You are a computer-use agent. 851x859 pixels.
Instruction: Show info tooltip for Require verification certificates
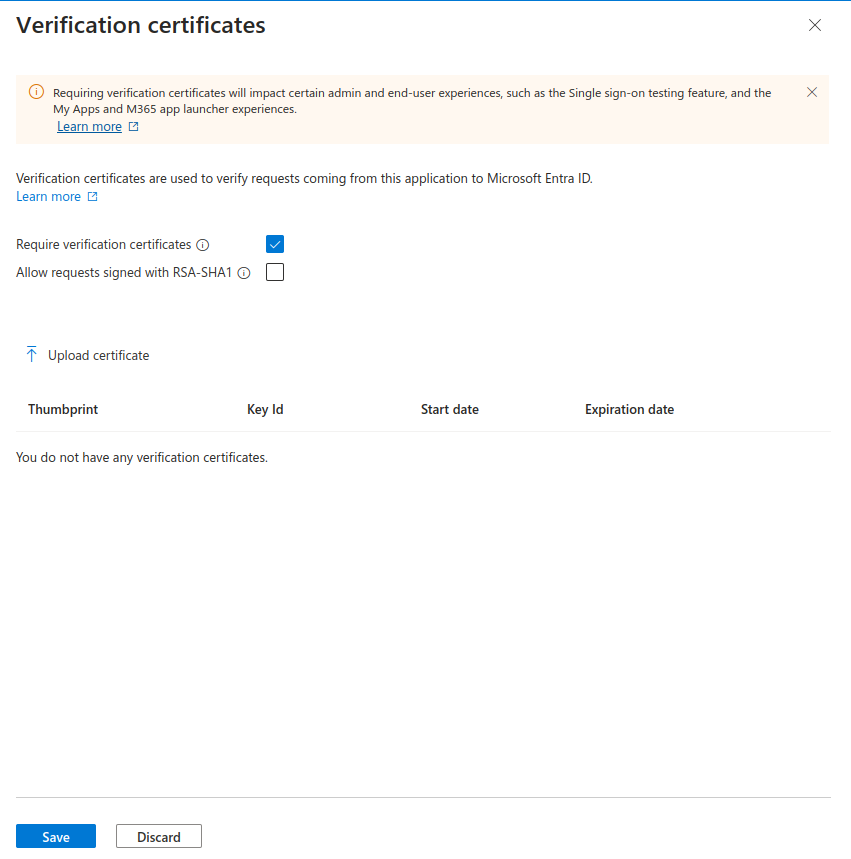[203, 245]
